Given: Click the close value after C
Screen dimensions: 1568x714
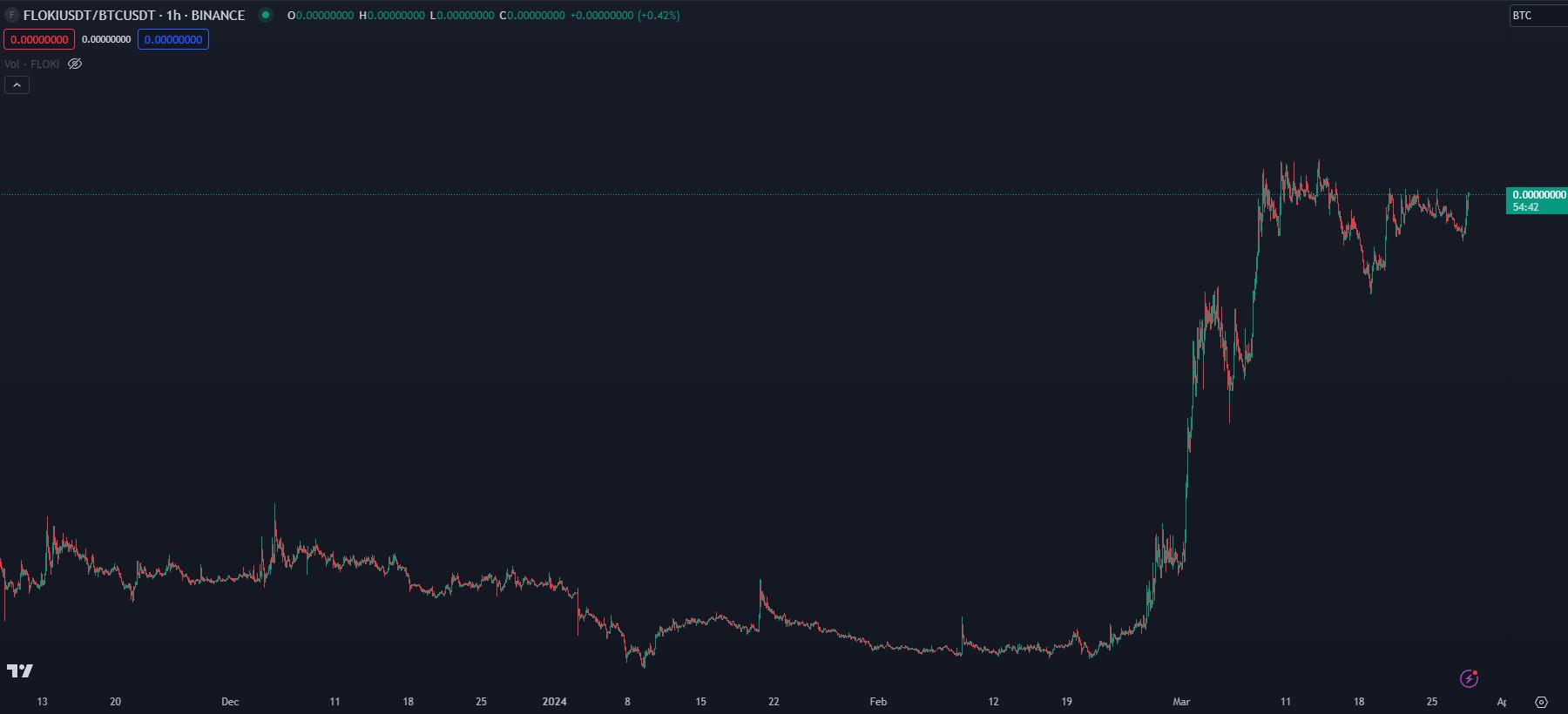Looking at the screenshot, I should click(536, 15).
